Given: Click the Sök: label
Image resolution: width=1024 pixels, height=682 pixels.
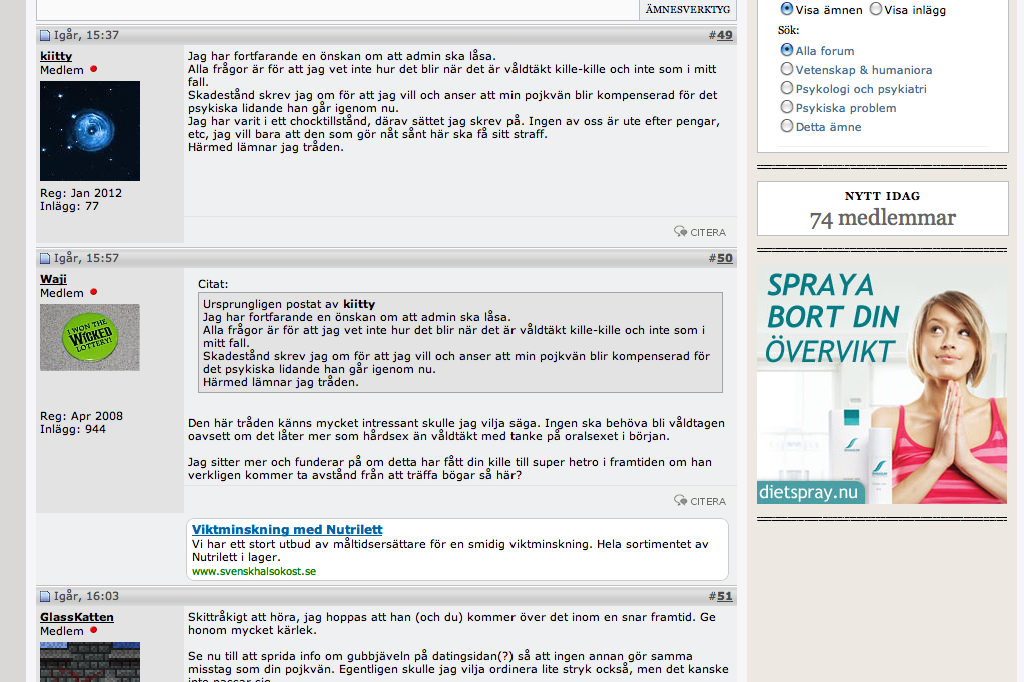Looking at the screenshot, I should 788,30.
